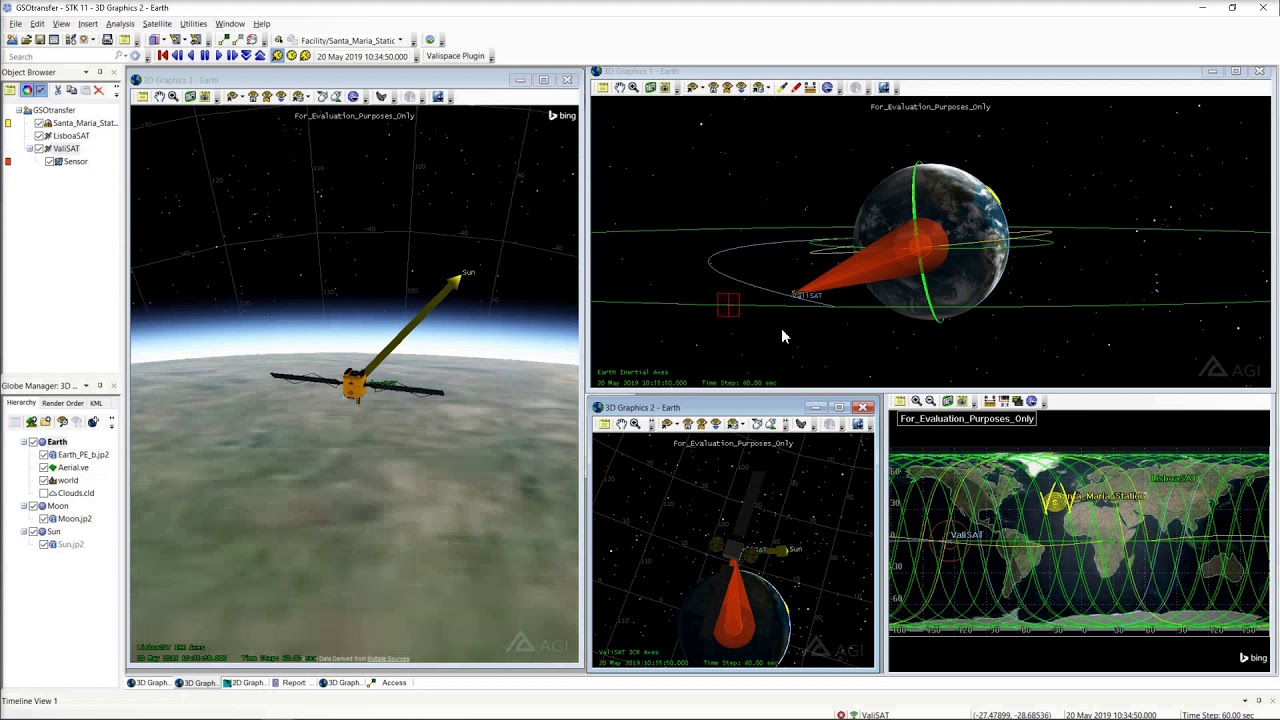1280x720 pixels.
Task: Expand the search options dropdown arrow
Action: pos(125,56)
